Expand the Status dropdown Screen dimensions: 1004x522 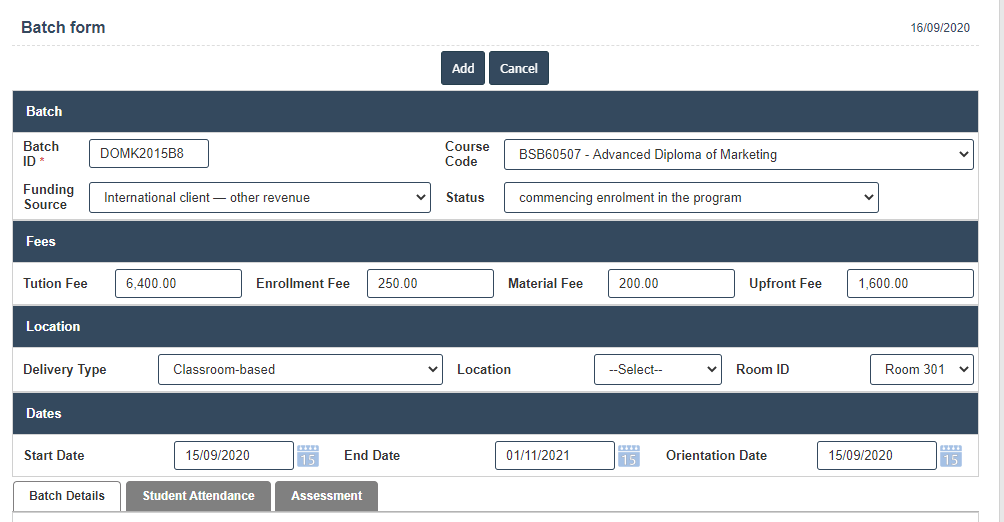tap(691, 198)
